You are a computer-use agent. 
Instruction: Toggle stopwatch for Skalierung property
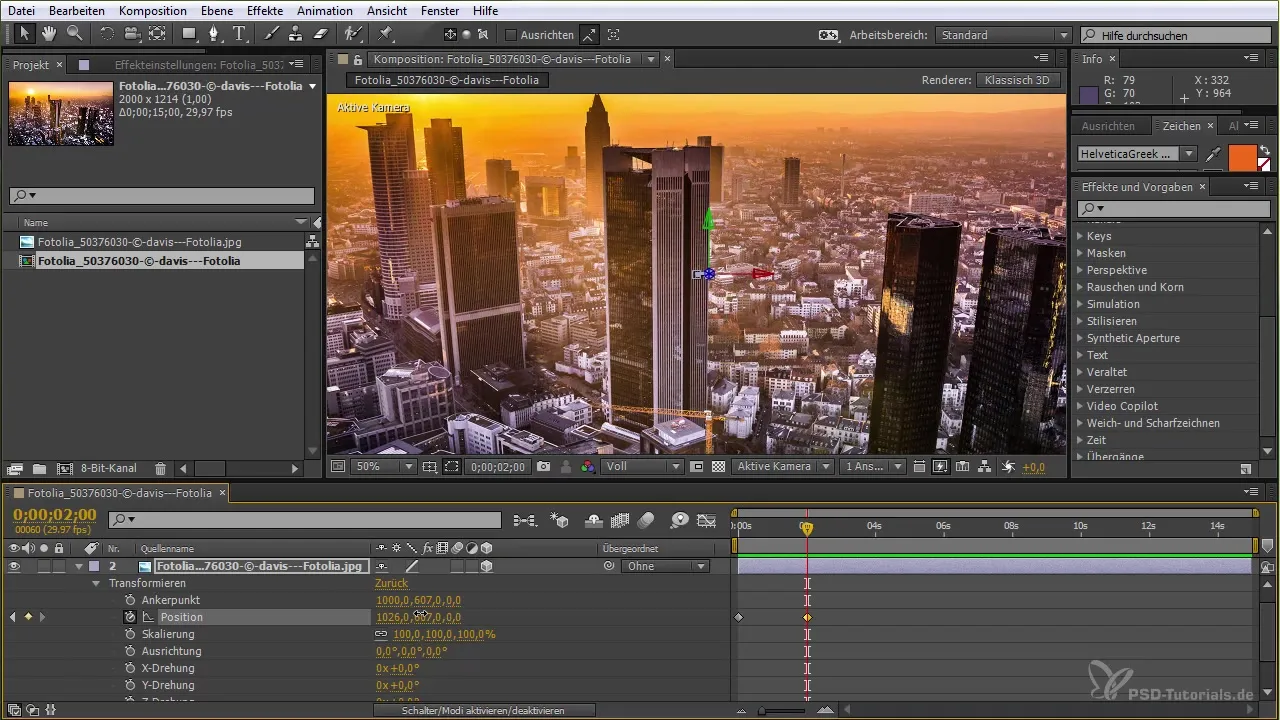130,634
